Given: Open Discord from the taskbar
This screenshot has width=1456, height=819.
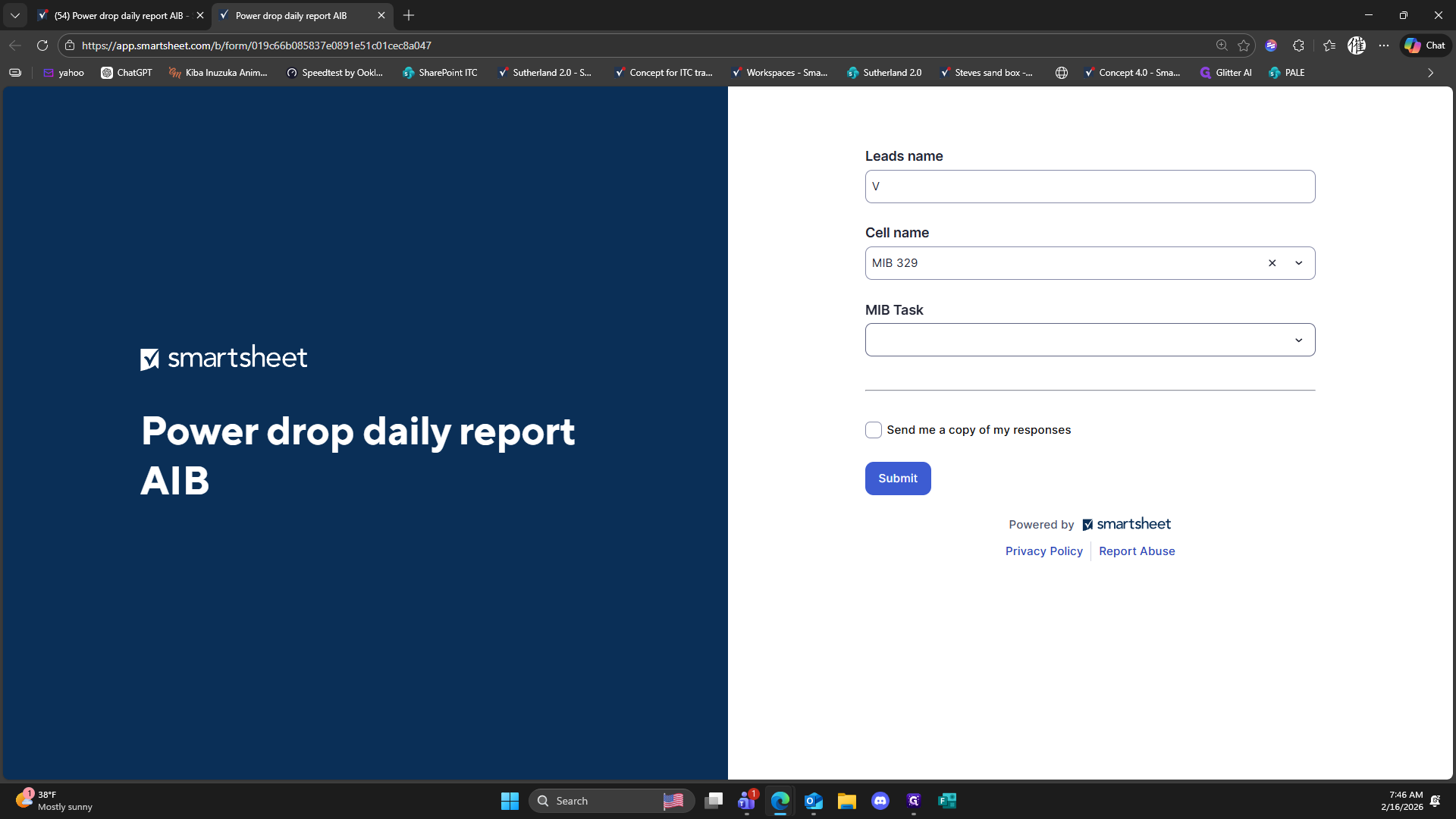Looking at the screenshot, I should click(x=880, y=801).
